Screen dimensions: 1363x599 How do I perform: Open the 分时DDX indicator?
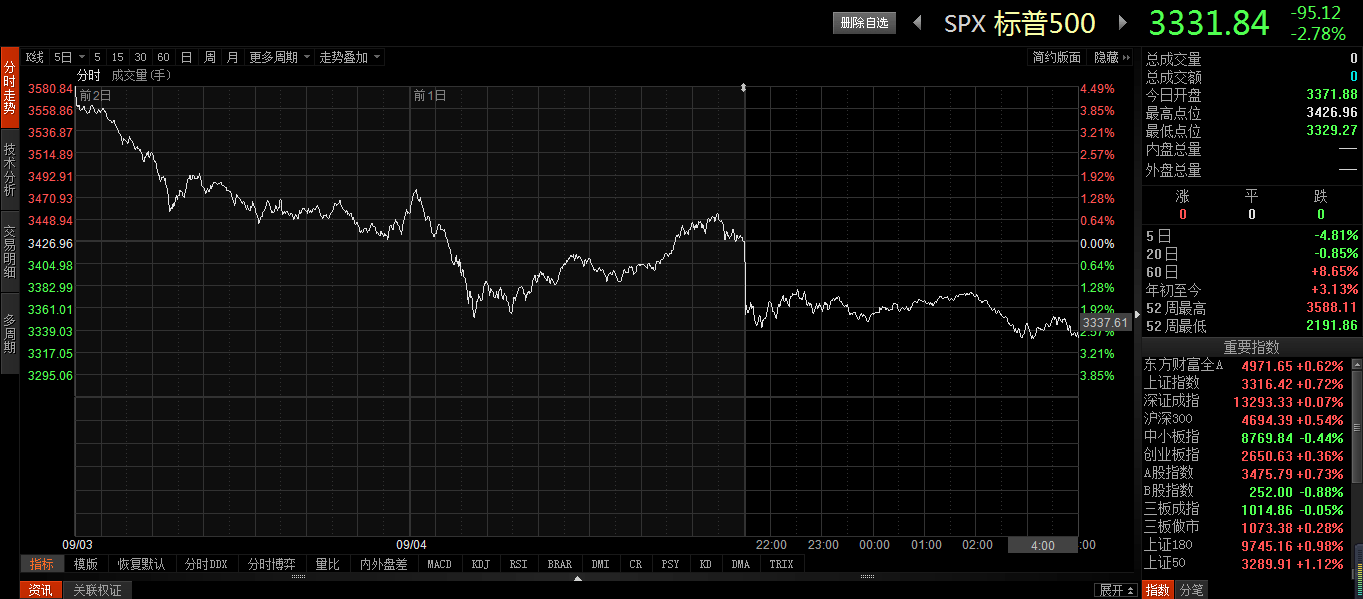click(205, 563)
